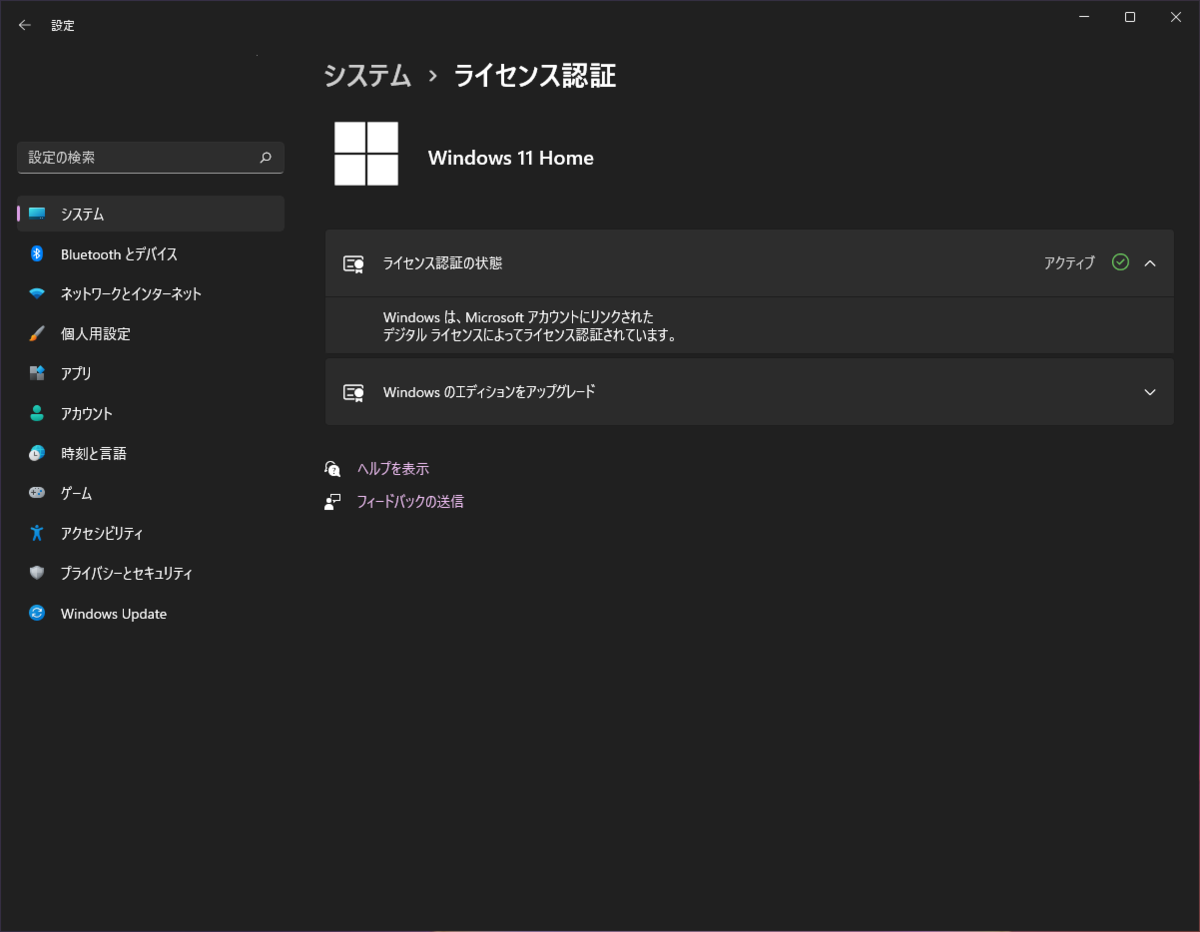Open Windows Update in sidebar
The image size is (1200, 932).
(151, 614)
